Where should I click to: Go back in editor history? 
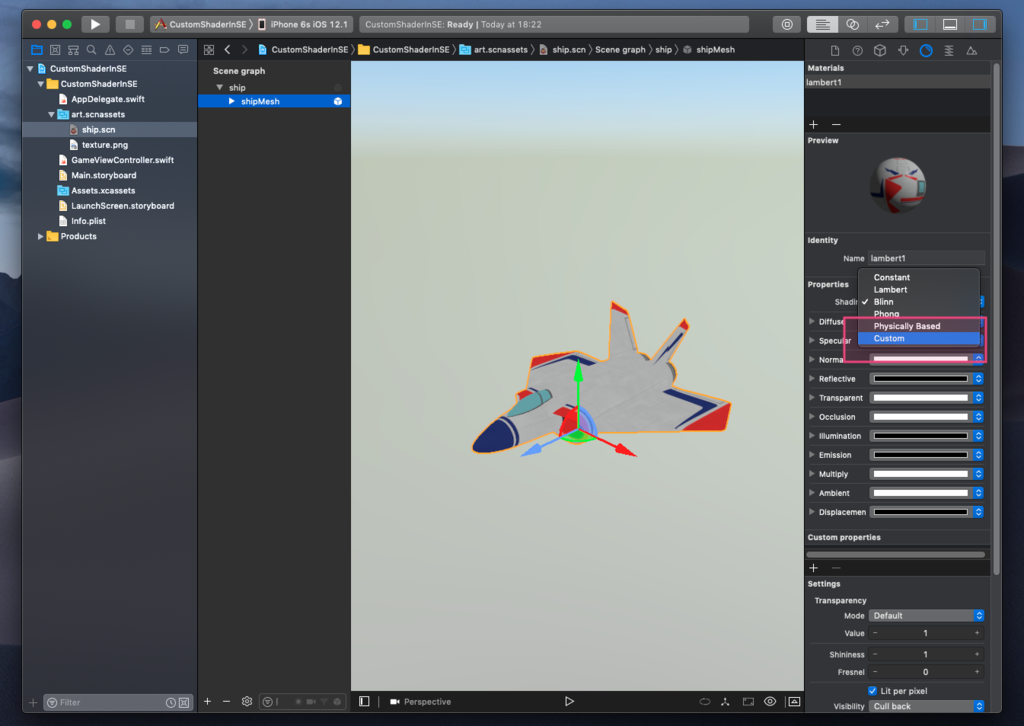[x=227, y=50]
